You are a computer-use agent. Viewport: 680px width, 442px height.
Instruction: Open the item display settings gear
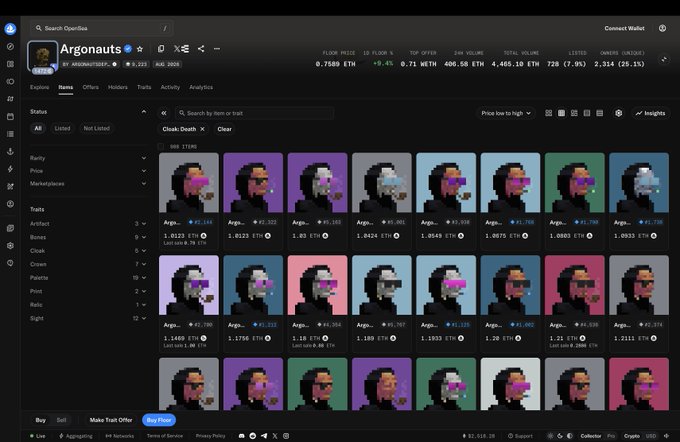618,113
